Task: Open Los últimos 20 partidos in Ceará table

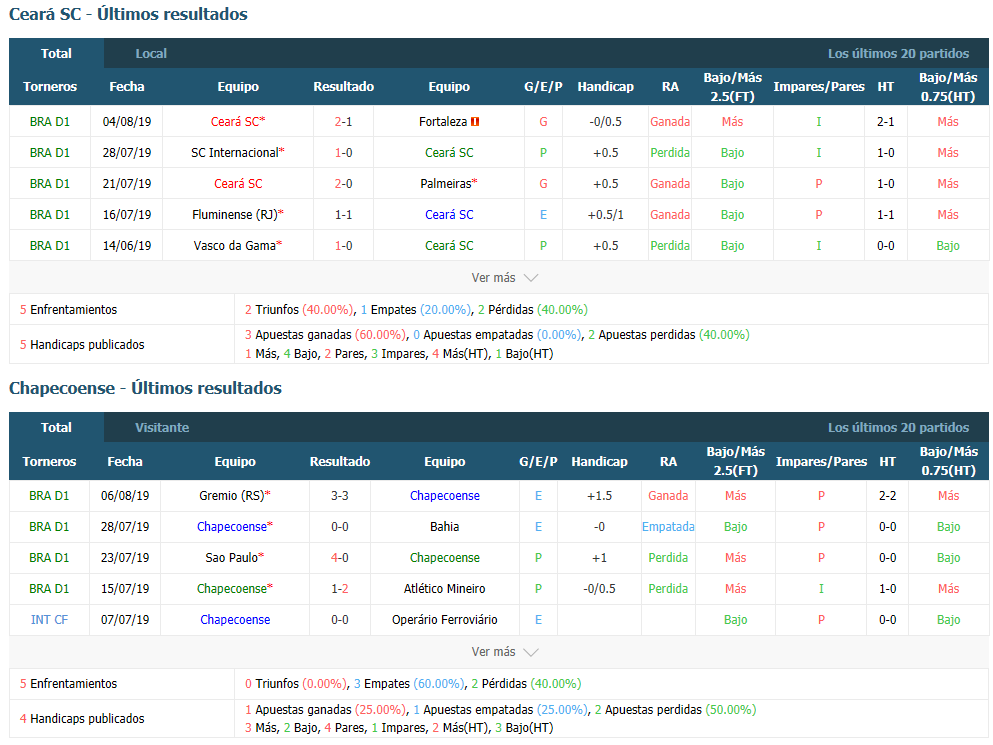Action: (x=898, y=54)
